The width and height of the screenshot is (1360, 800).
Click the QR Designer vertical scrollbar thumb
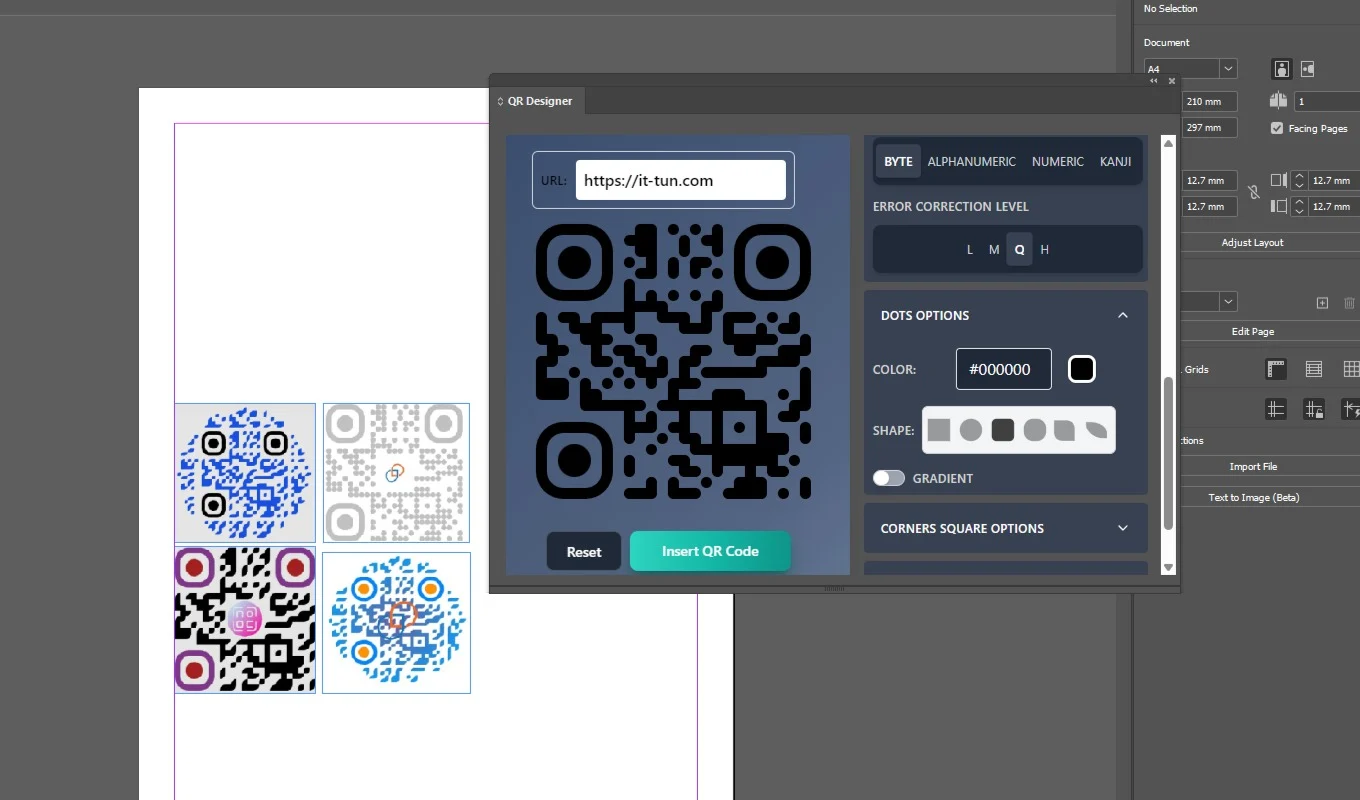coord(1167,453)
